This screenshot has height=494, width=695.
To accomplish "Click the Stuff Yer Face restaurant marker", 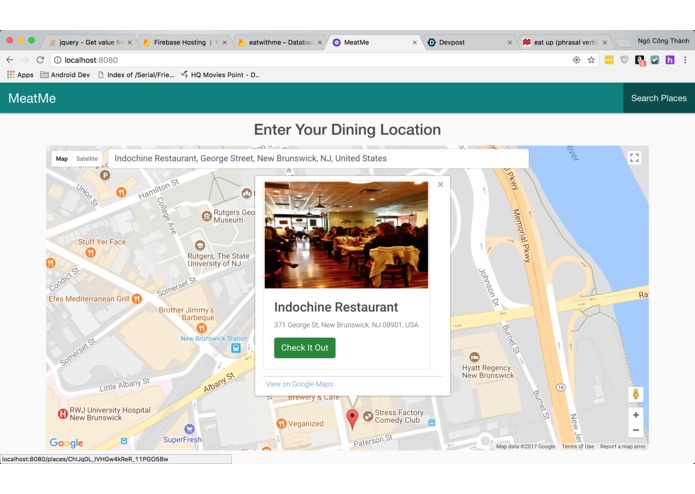I will (91, 253).
